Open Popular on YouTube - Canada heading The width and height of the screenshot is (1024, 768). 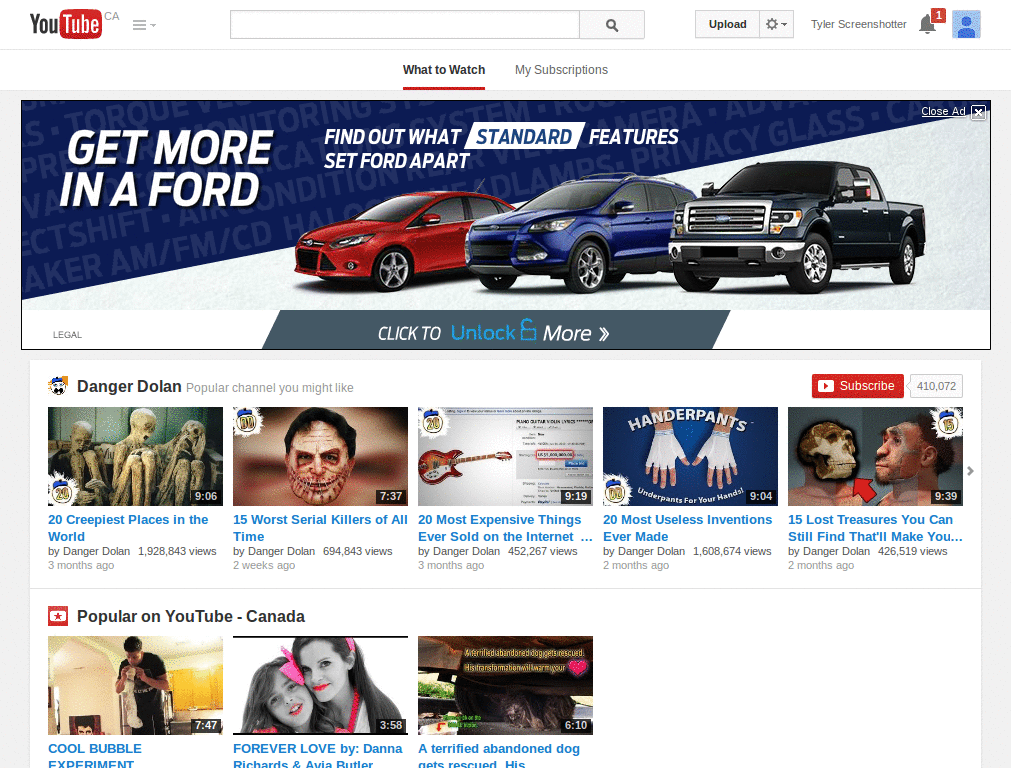click(191, 616)
